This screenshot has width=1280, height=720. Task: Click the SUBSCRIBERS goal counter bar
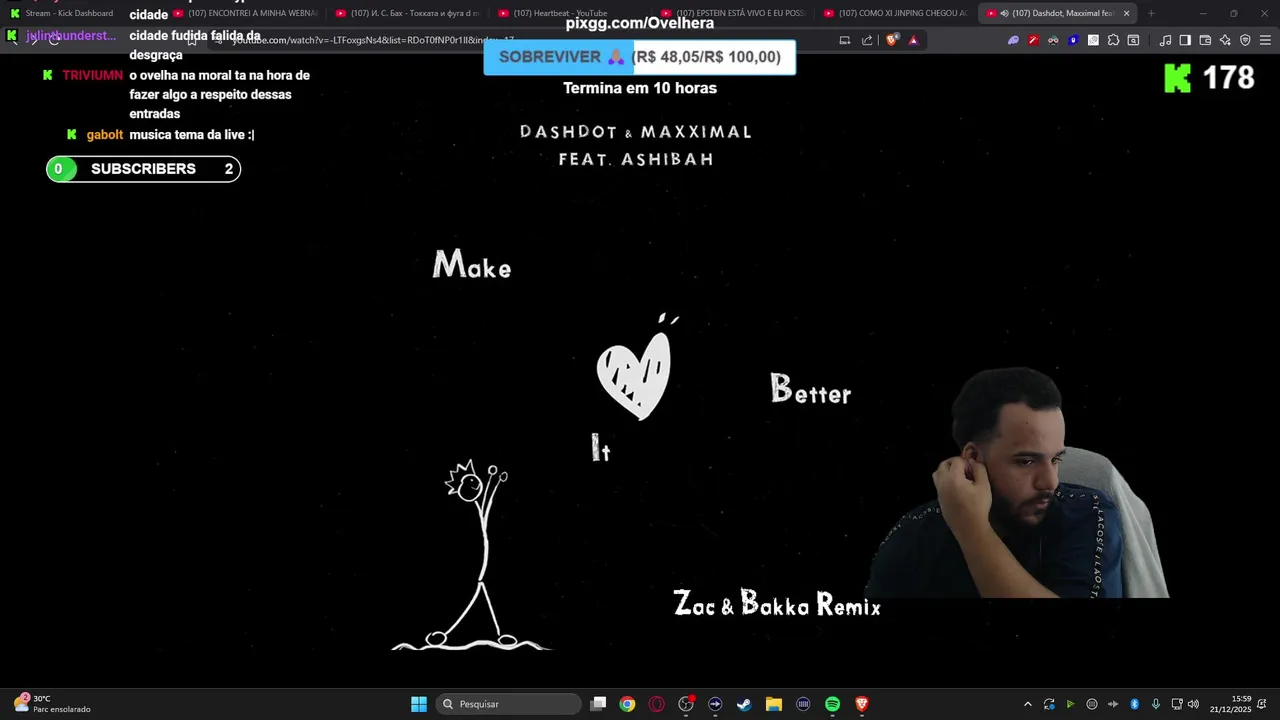click(x=143, y=169)
